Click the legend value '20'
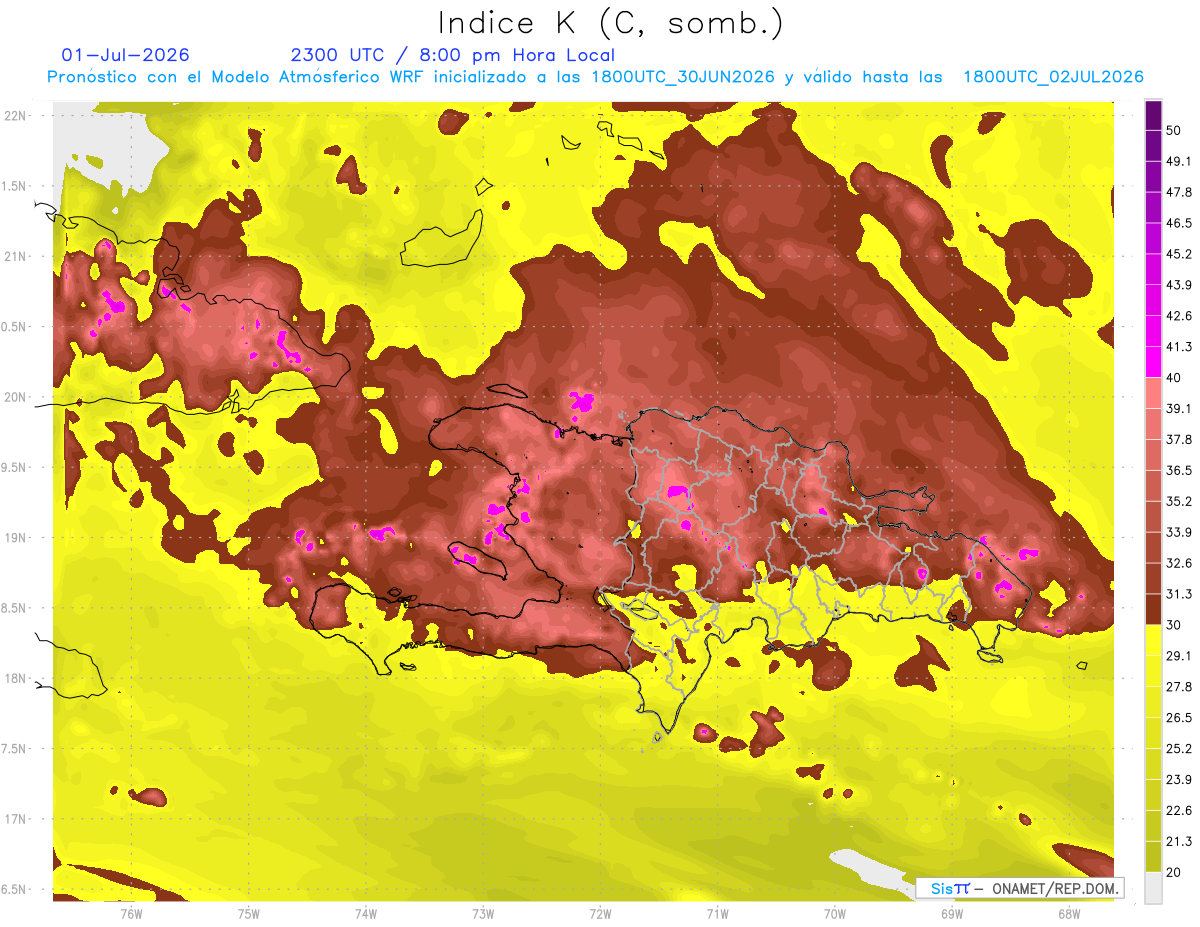Viewport: 1200px width, 927px height. tap(1173, 872)
